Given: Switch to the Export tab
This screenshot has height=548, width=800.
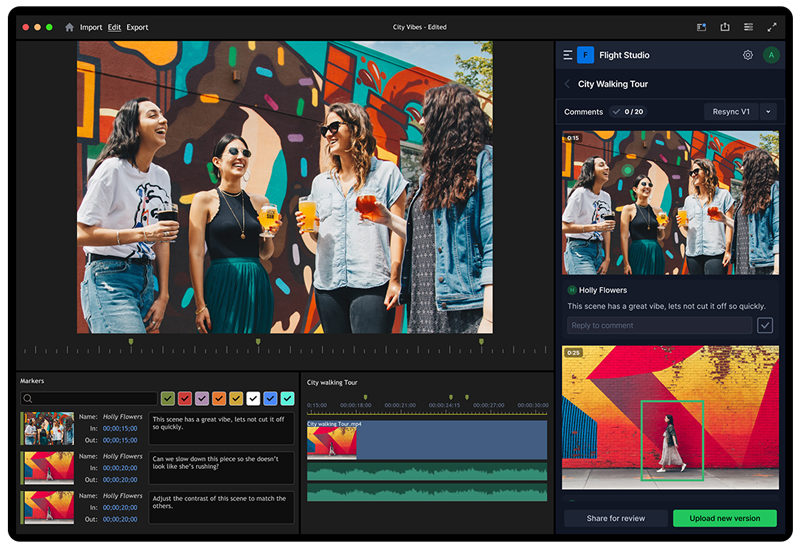Looking at the screenshot, I should 137,27.
